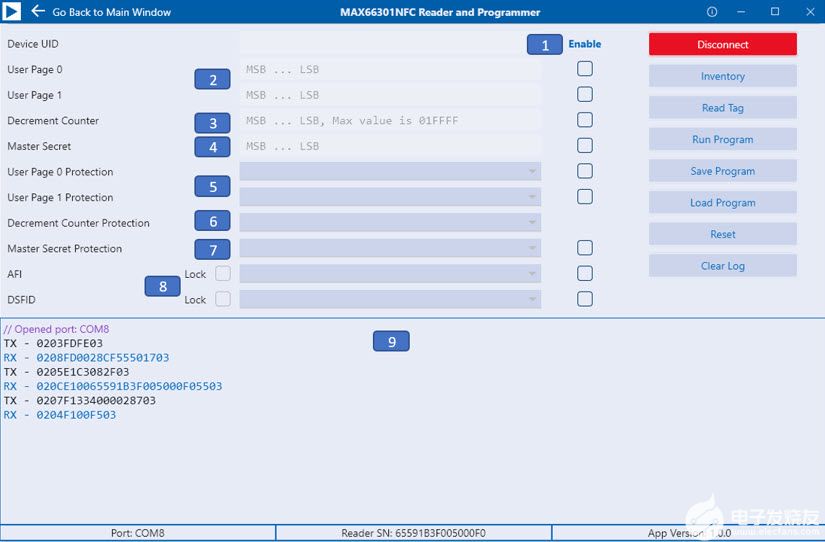Open User Page 1 Protection dropdown
825x542 pixels.
coord(390,197)
